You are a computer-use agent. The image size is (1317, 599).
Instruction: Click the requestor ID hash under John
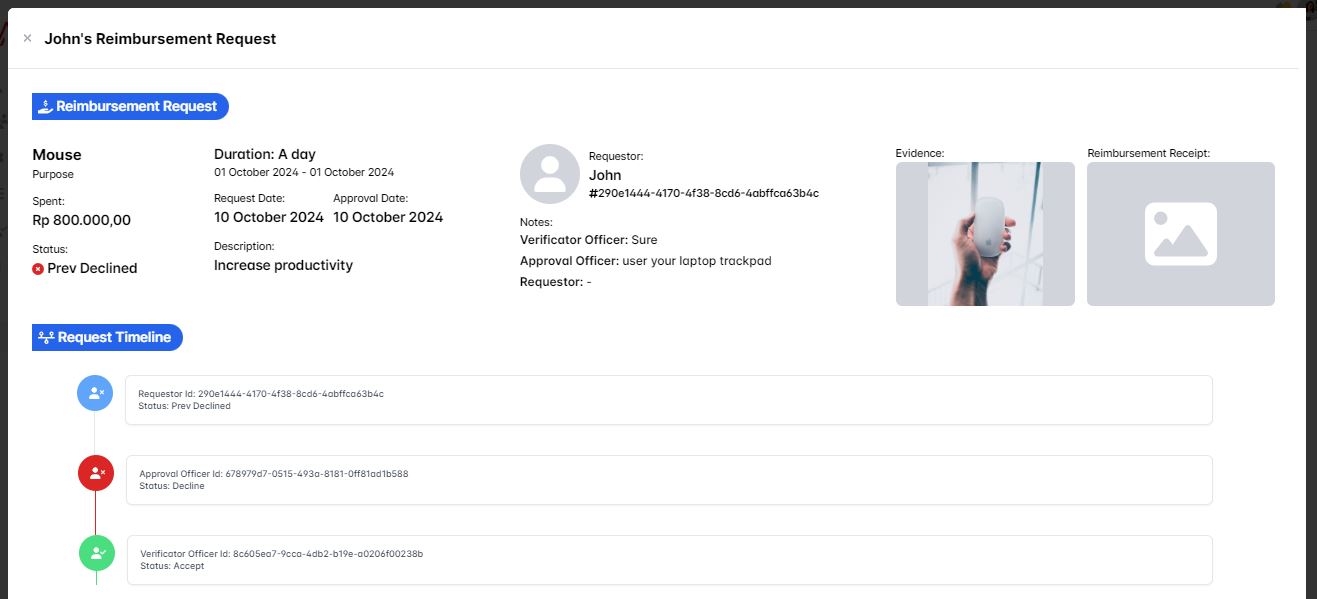(703, 194)
